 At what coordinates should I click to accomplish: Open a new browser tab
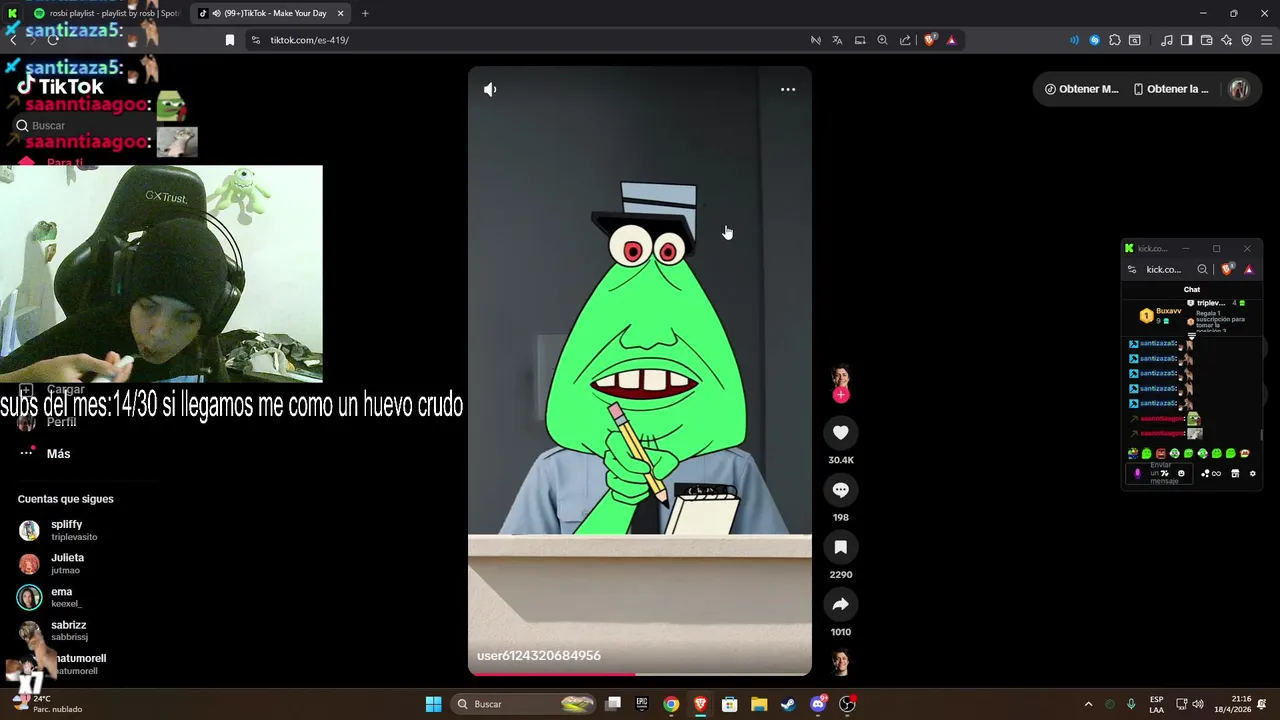[365, 13]
